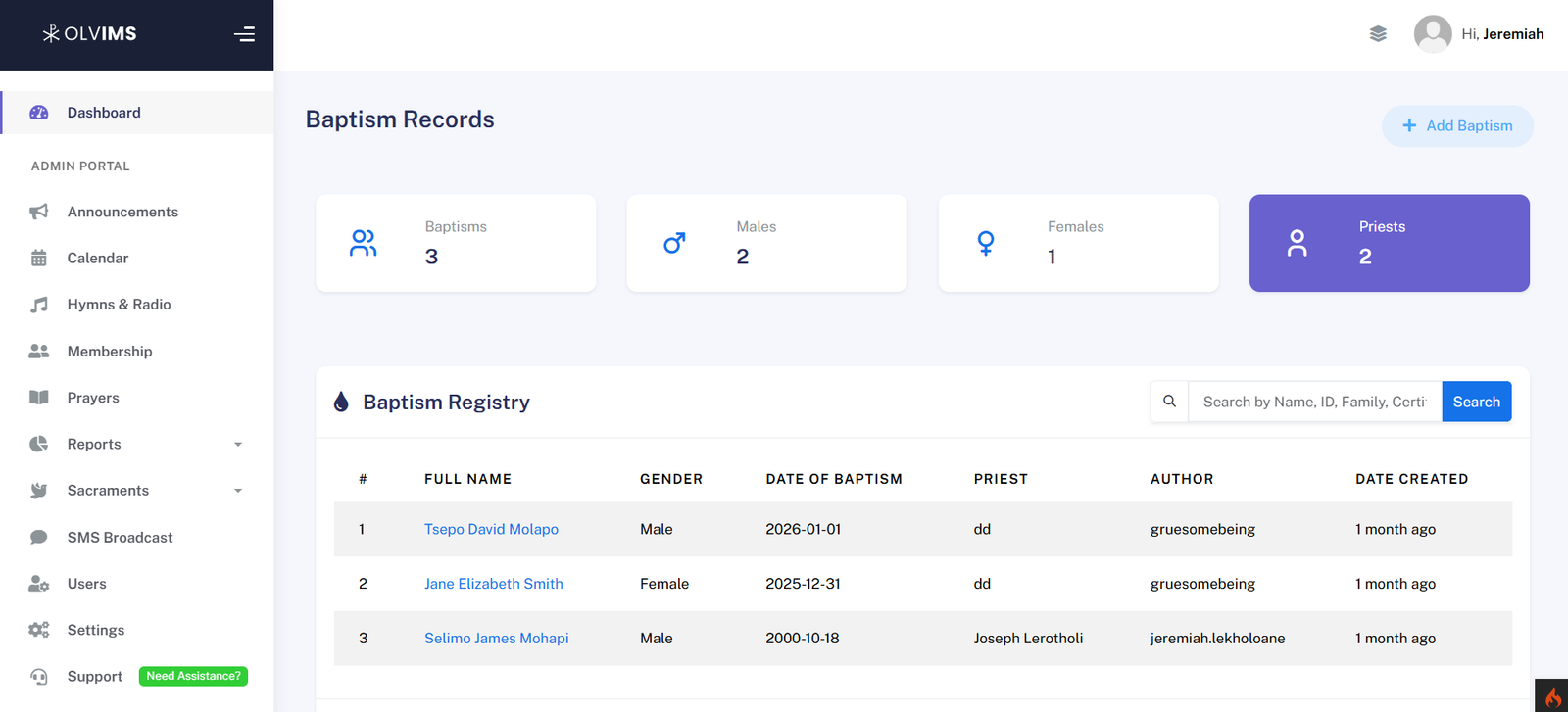1568x712 pixels.
Task: Focus the baptism registry search field
Action: (1313, 402)
